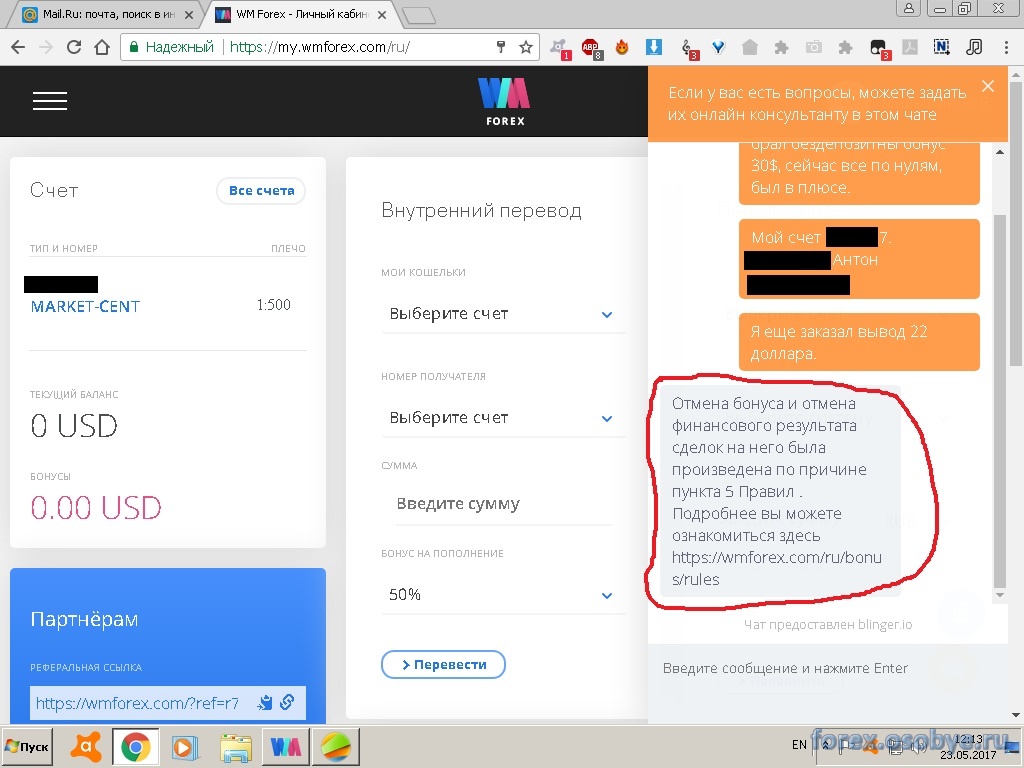
Task: Close the orange chat notification
Action: [x=988, y=86]
